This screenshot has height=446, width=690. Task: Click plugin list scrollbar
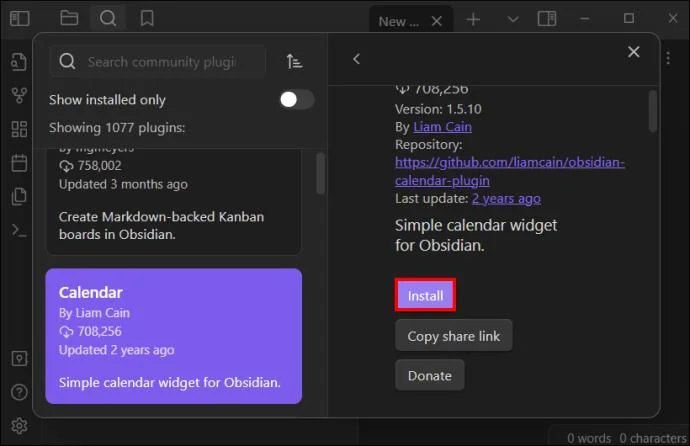coord(321,173)
